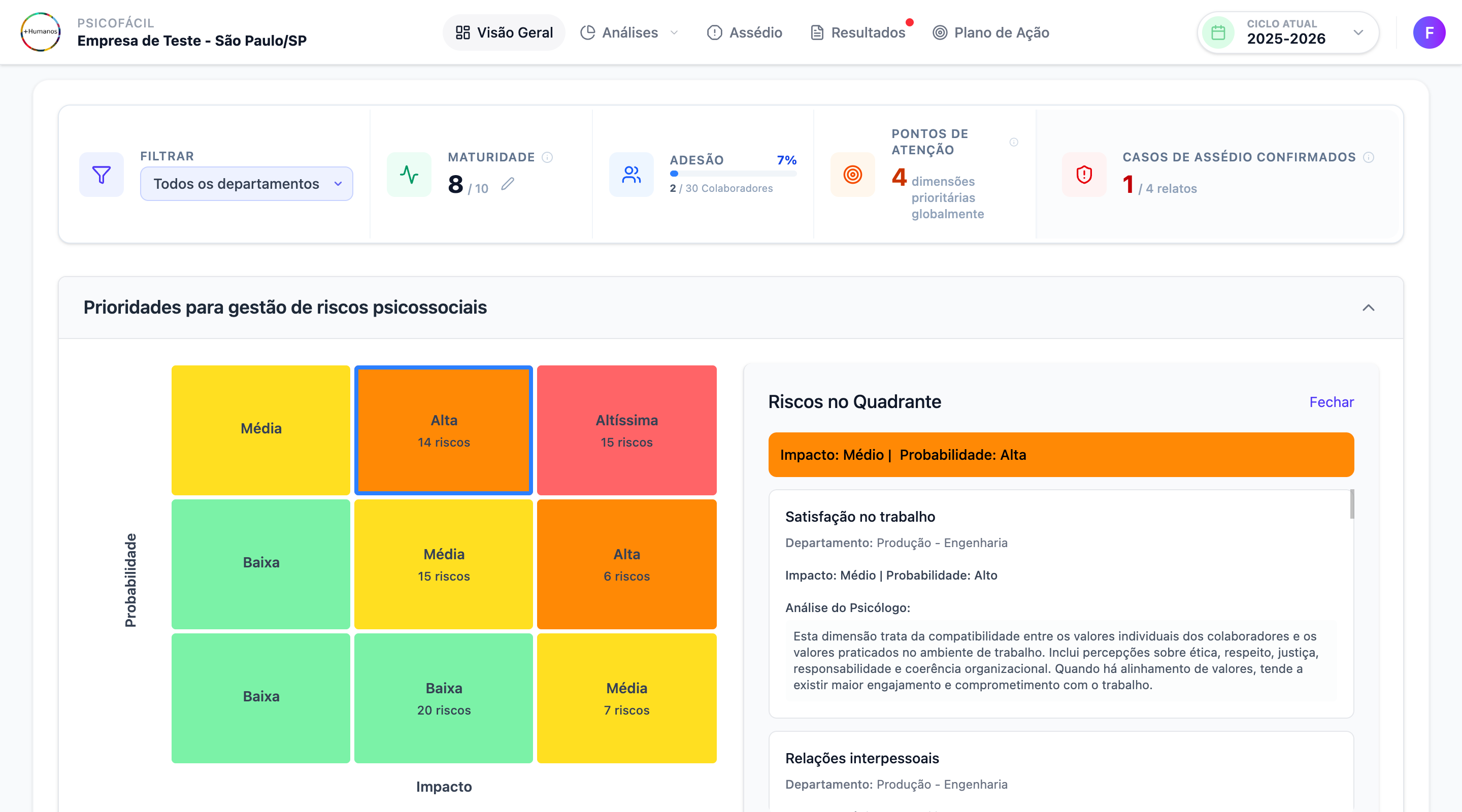Open the Resultados tab
Image resolution: width=1462 pixels, height=812 pixels.
(x=858, y=32)
